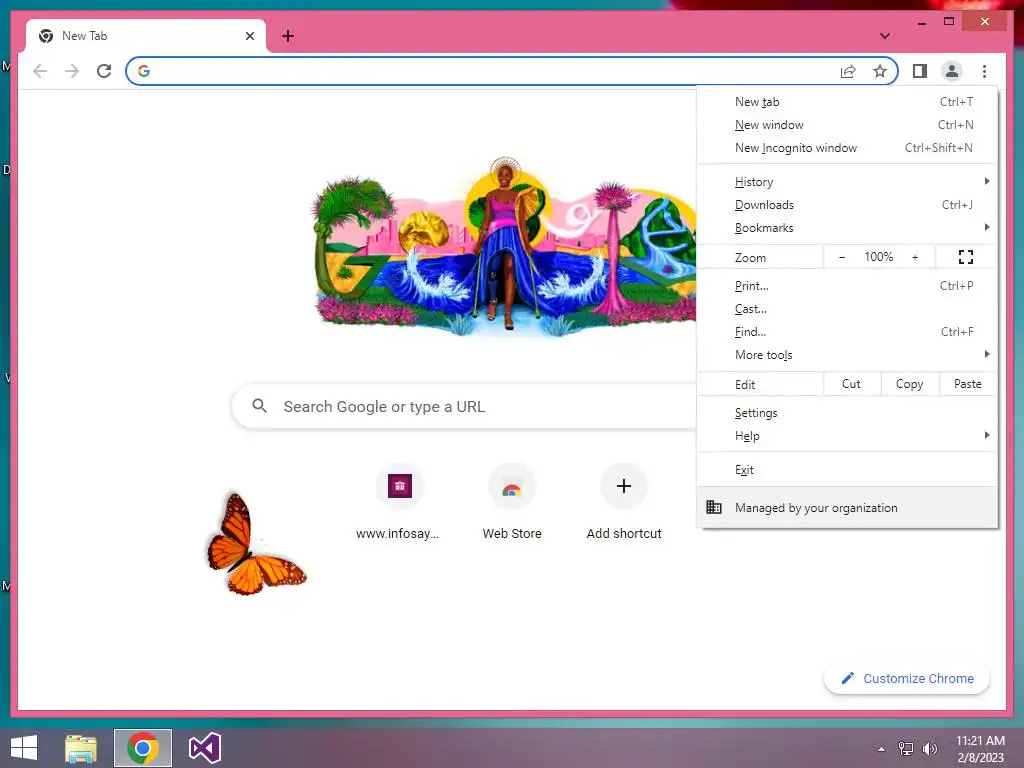Image resolution: width=1024 pixels, height=768 pixels.
Task: Open the side panel icon
Action: pyautogui.click(x=920, y=71)
